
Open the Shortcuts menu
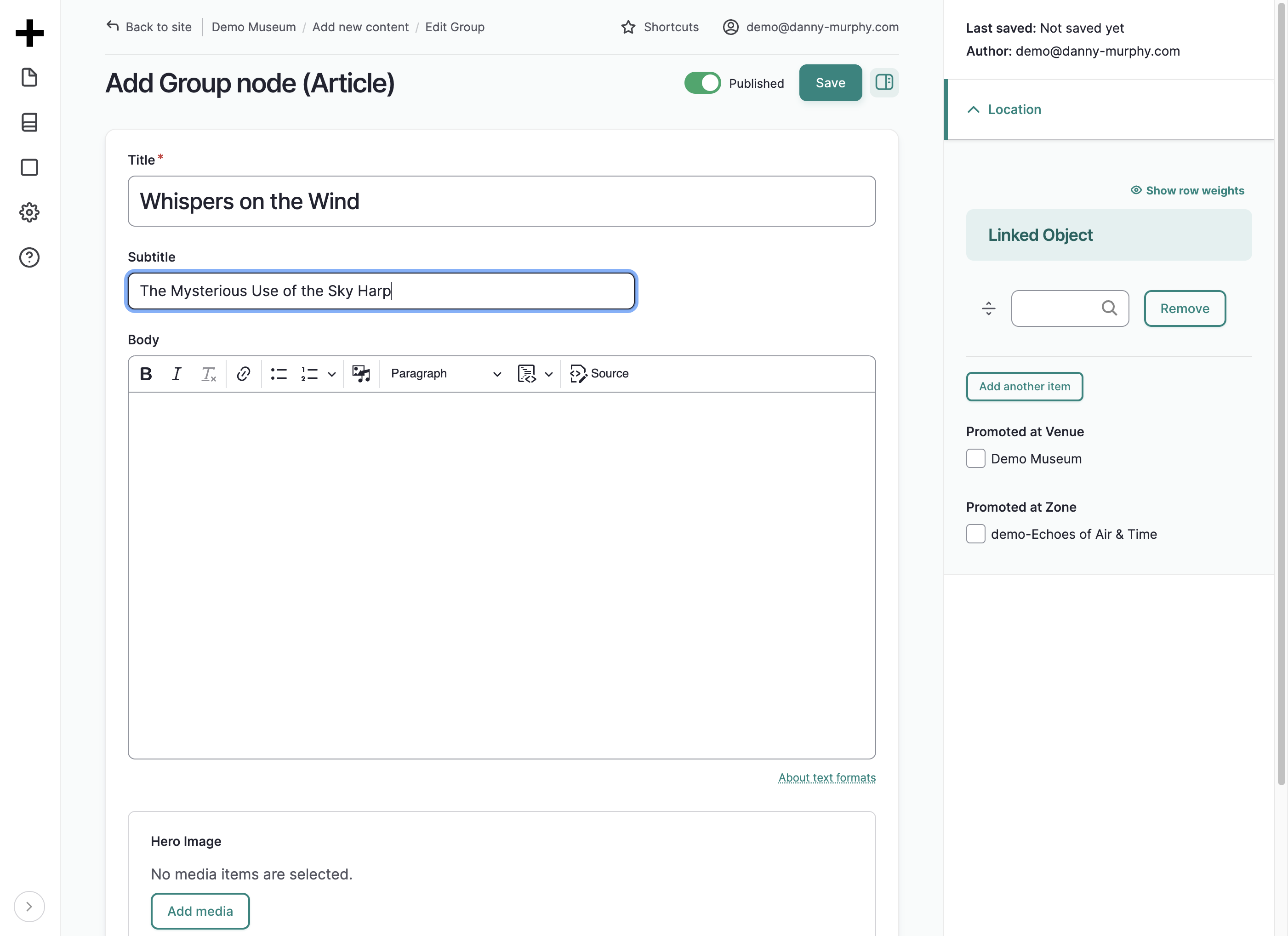660,27
